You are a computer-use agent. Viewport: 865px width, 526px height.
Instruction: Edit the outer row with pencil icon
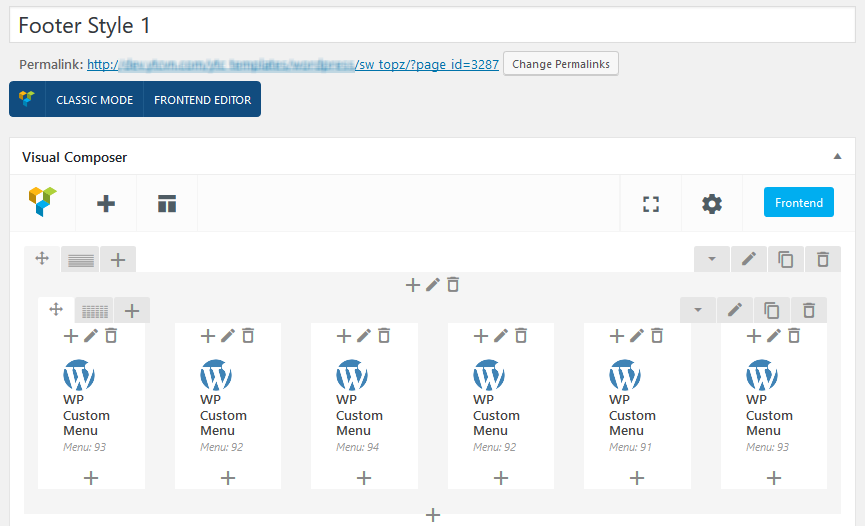tap(749, 259)
